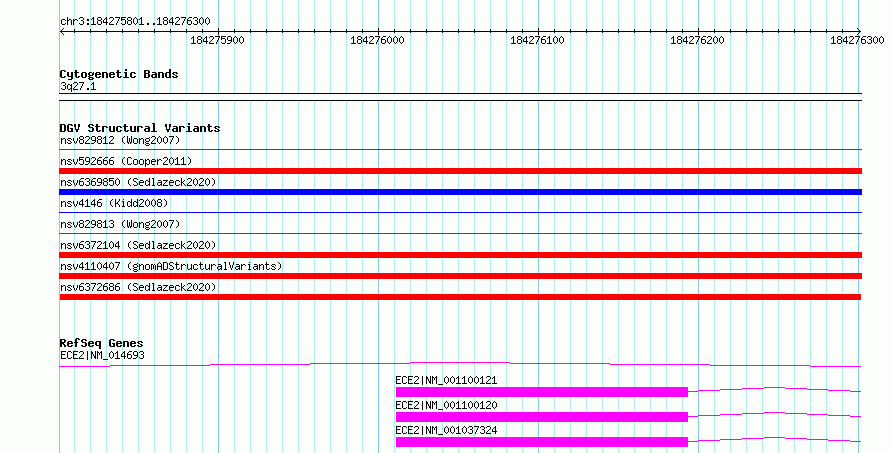Open the ECE2|NM_001100120 transcript label
The height and width of the screenshot is (453, 890).
pos(446,405)
